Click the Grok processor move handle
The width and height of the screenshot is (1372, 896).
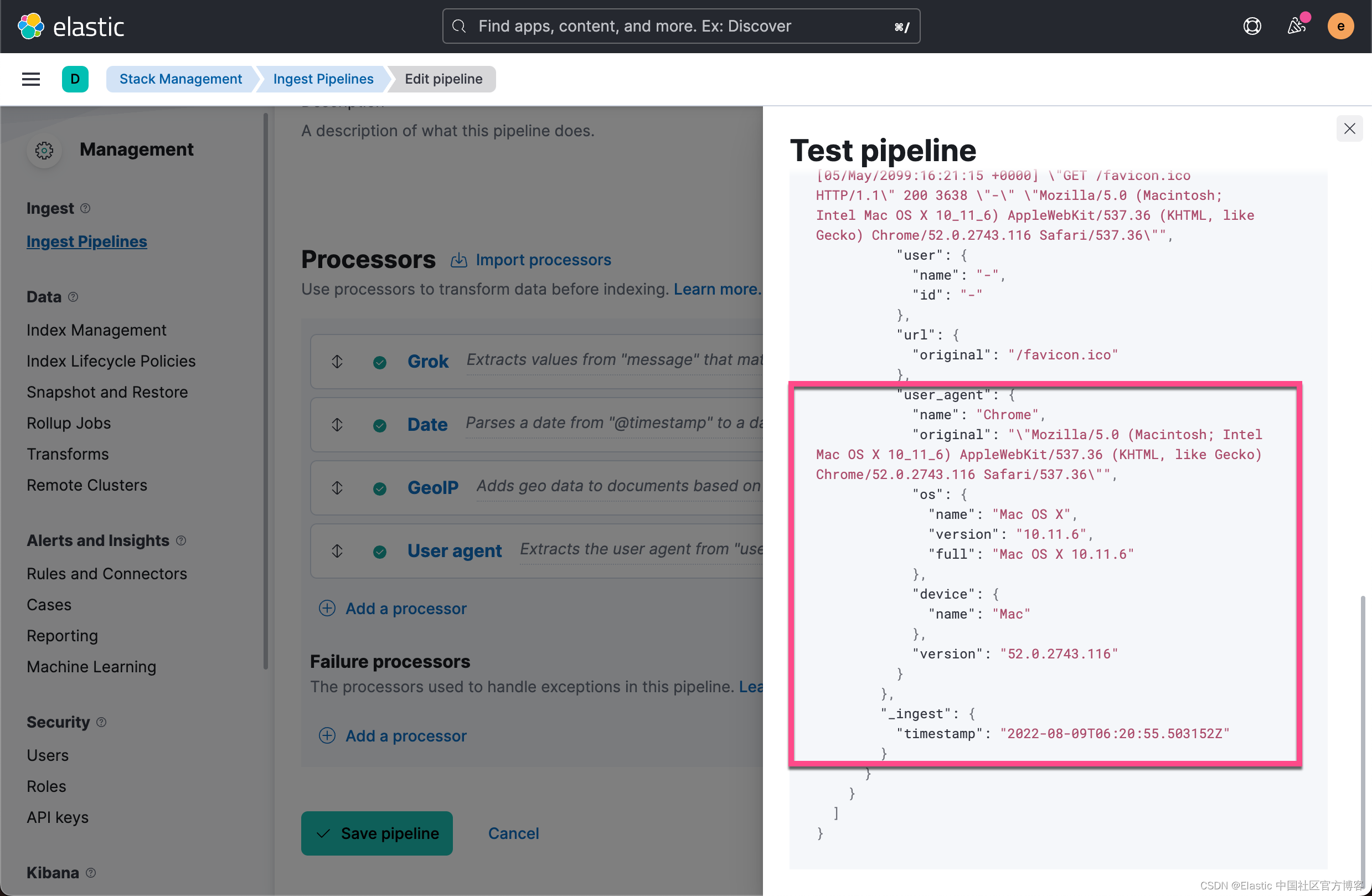(x=337, y=362)
